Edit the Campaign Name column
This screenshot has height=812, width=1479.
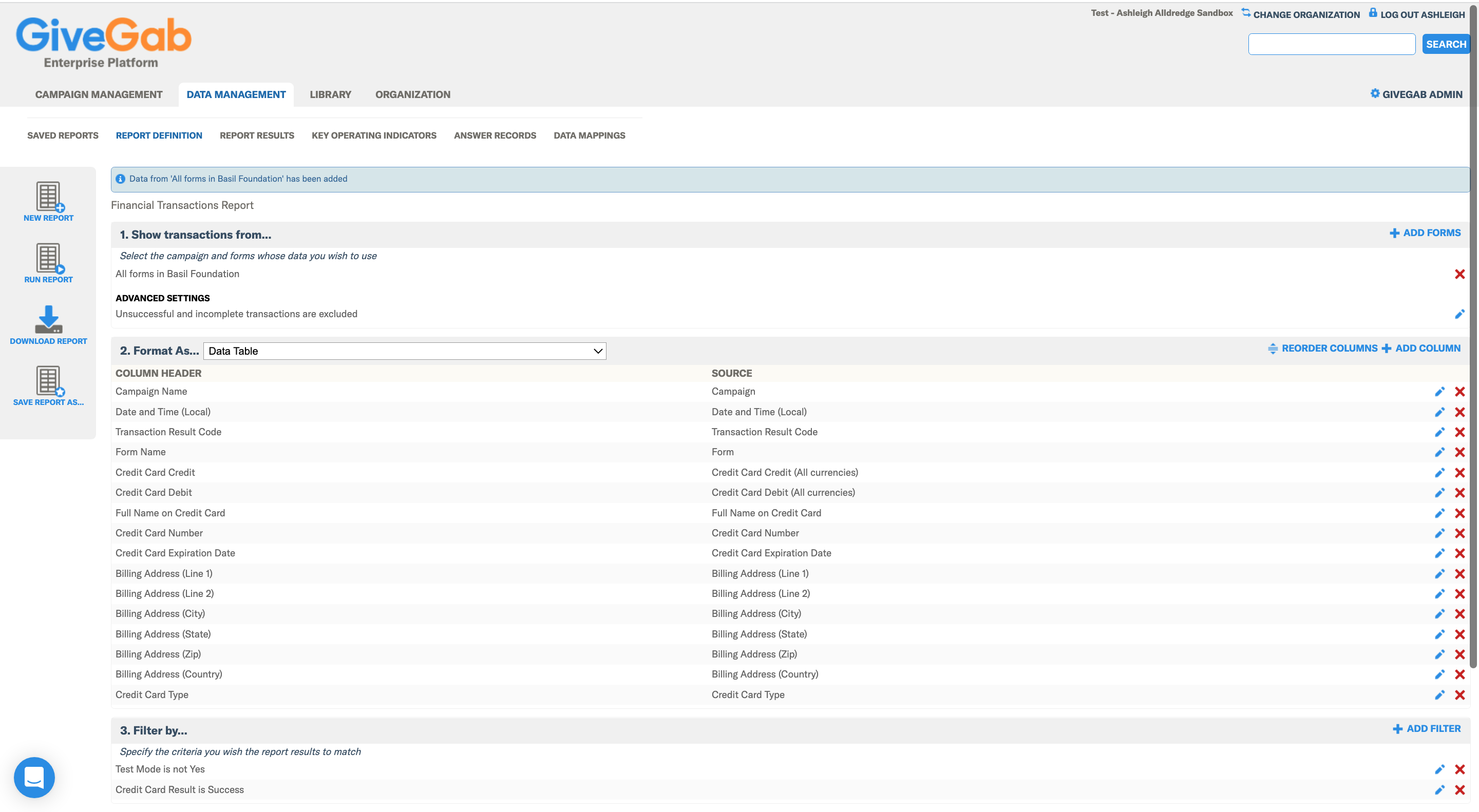coord(1439,392)
